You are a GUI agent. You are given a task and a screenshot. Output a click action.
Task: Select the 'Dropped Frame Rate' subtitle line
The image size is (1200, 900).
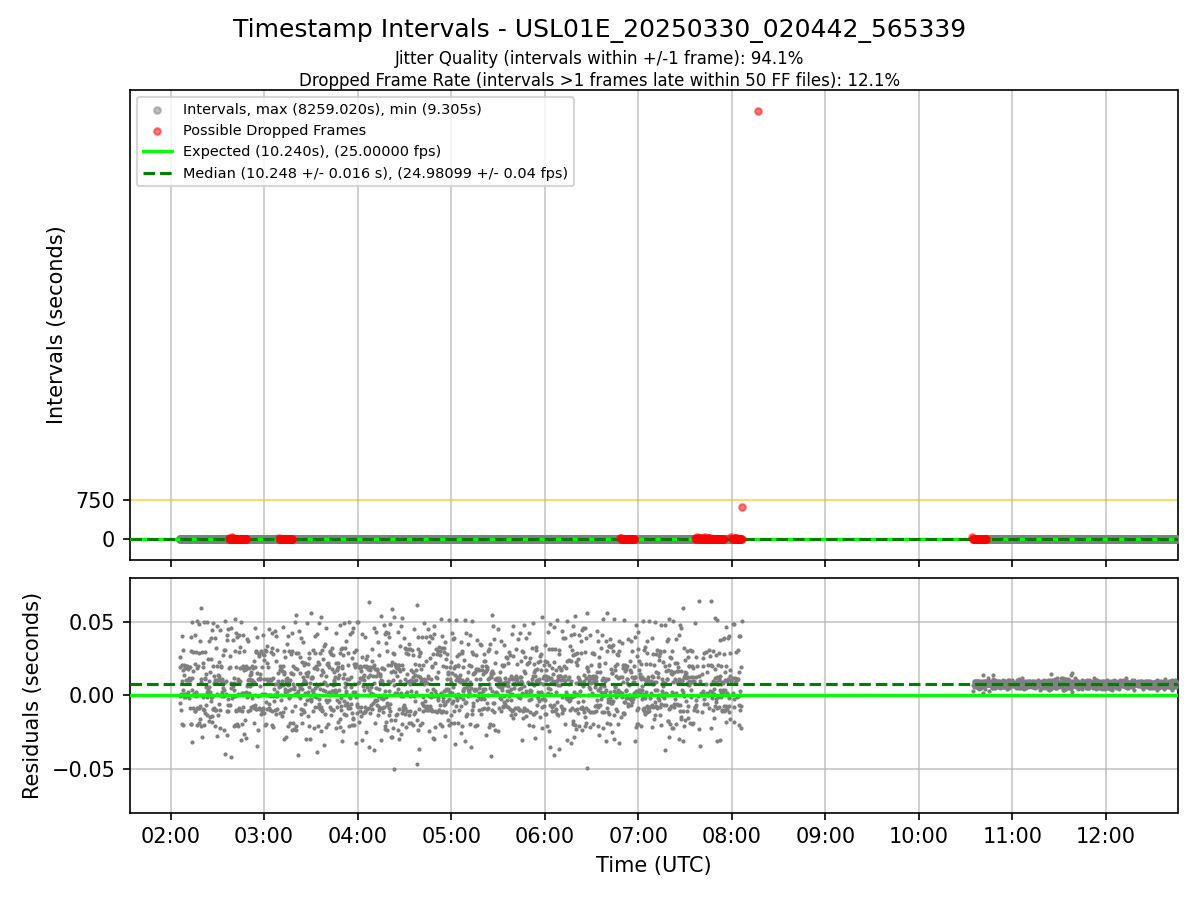tap(599, 80)
